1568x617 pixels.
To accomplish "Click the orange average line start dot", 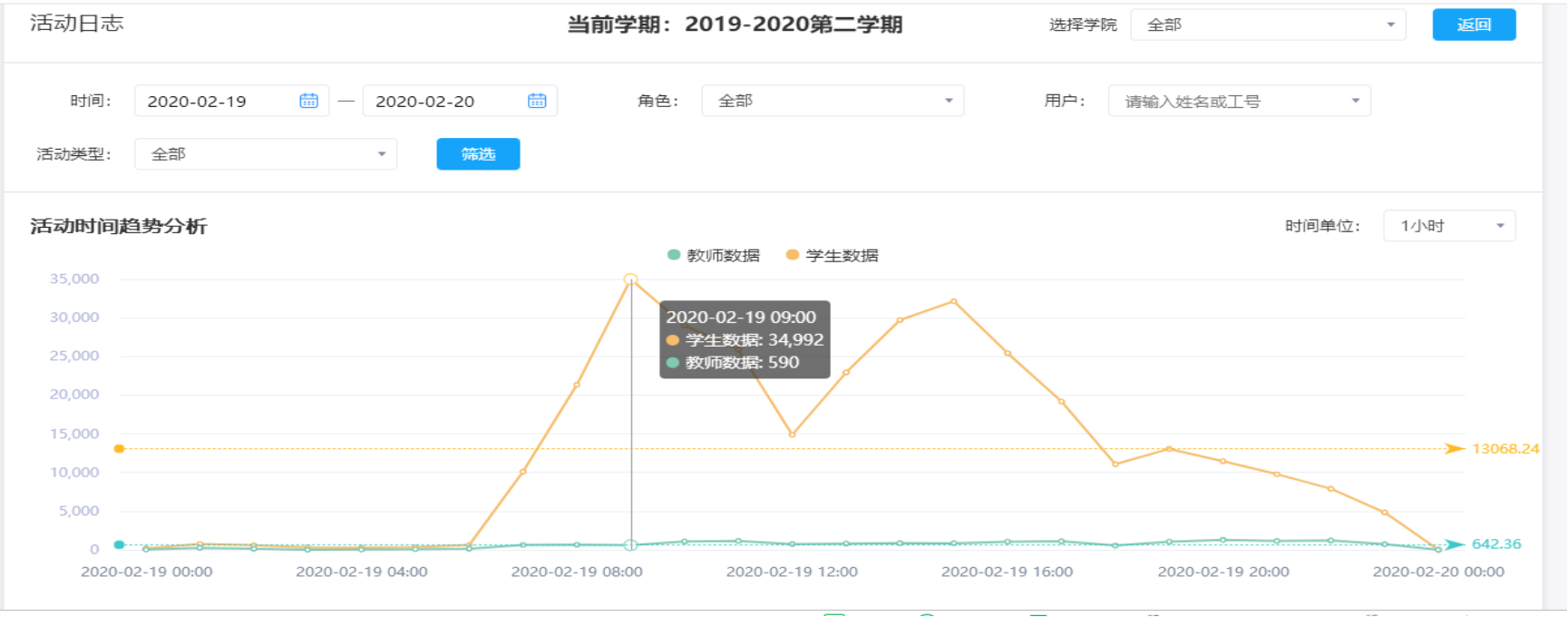I will coord(119,448).
